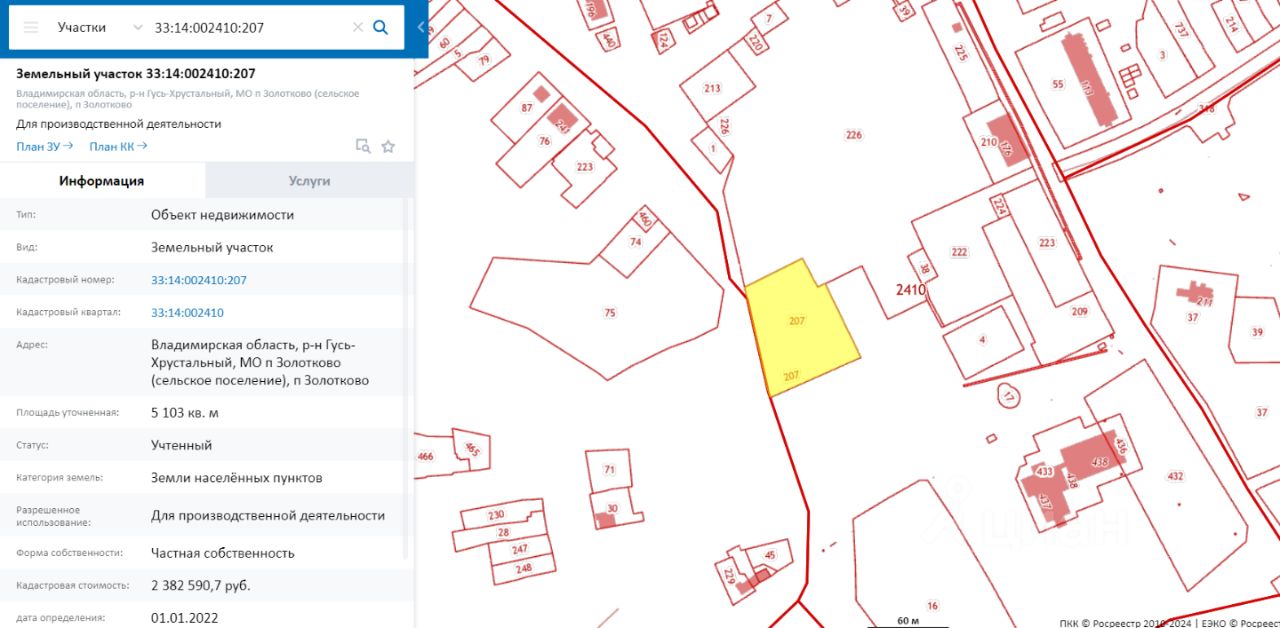Click the quarter label 2410 on map
The height and width of the screenshot is (628, 1280).
(x=910, y=289)
